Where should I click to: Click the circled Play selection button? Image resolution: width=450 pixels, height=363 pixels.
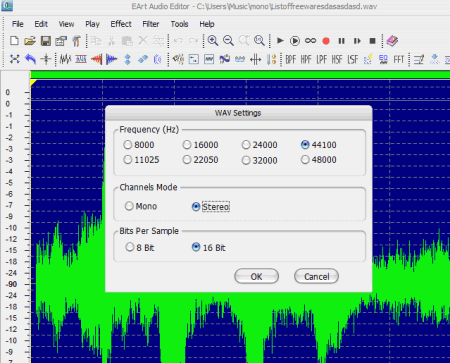click(x=295, y=41)
